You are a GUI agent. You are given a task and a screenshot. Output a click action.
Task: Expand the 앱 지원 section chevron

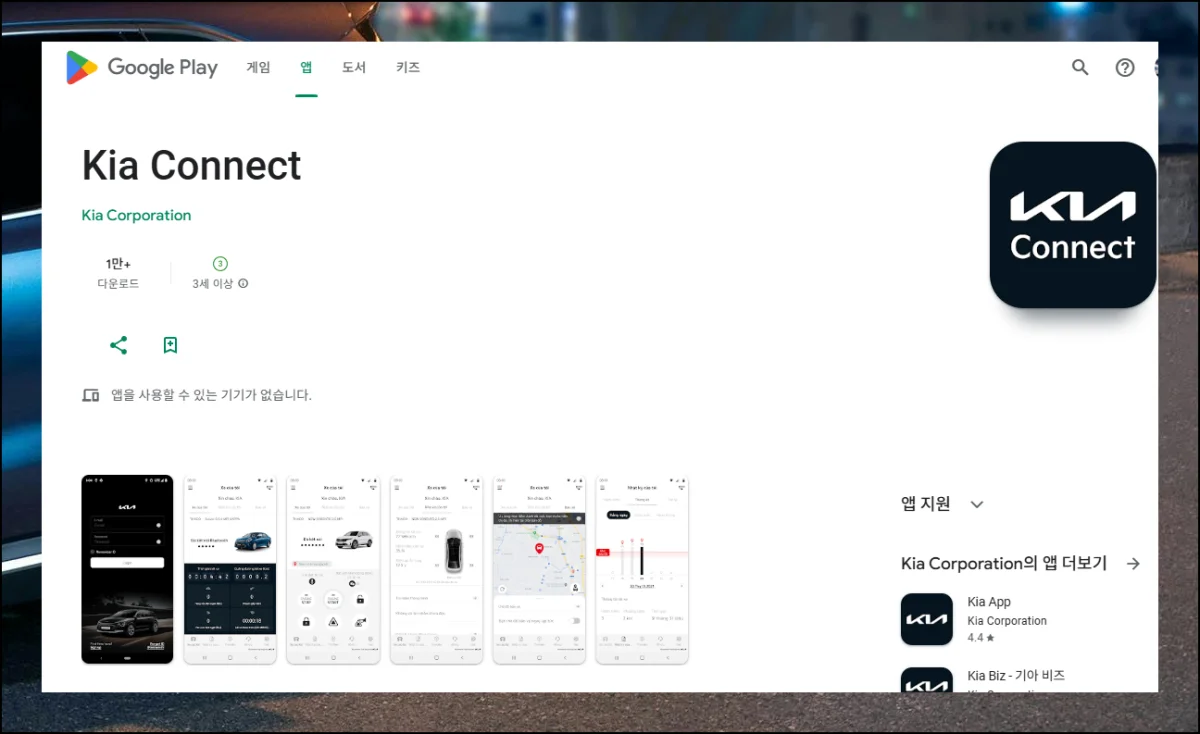pyautogui.click(x=977, y=504)
